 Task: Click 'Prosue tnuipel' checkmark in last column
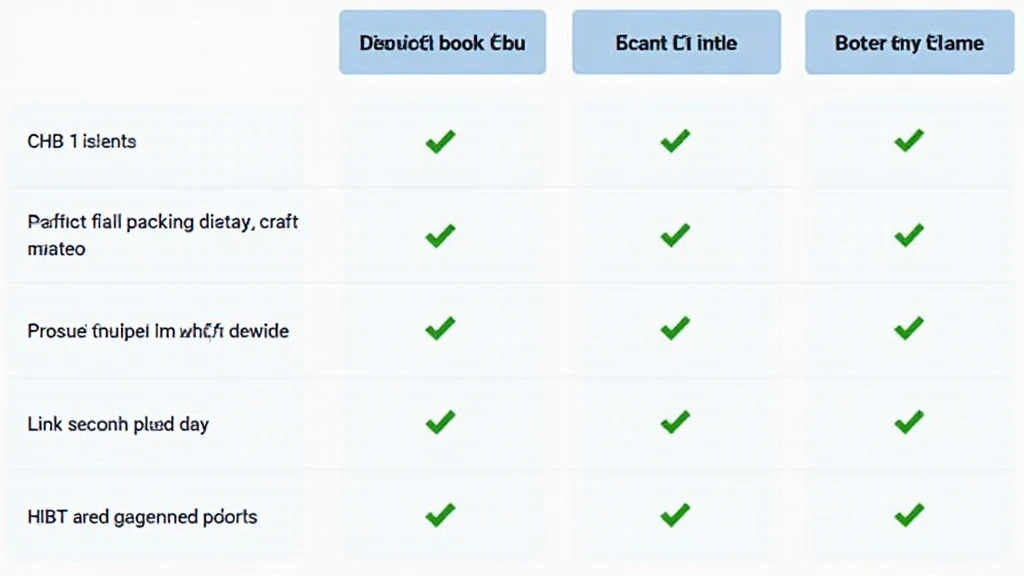click(x=909, y=328)
